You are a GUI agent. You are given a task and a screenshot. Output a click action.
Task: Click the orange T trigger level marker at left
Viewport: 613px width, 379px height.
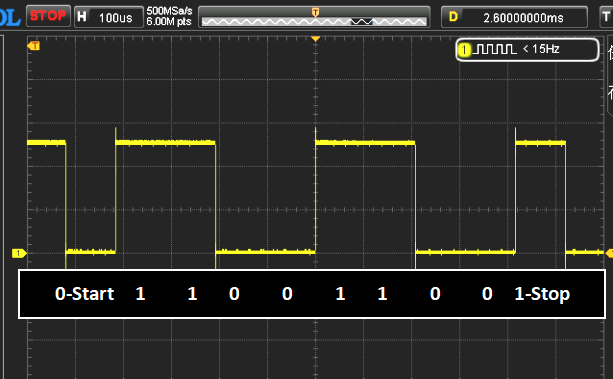tap(34, 46)
